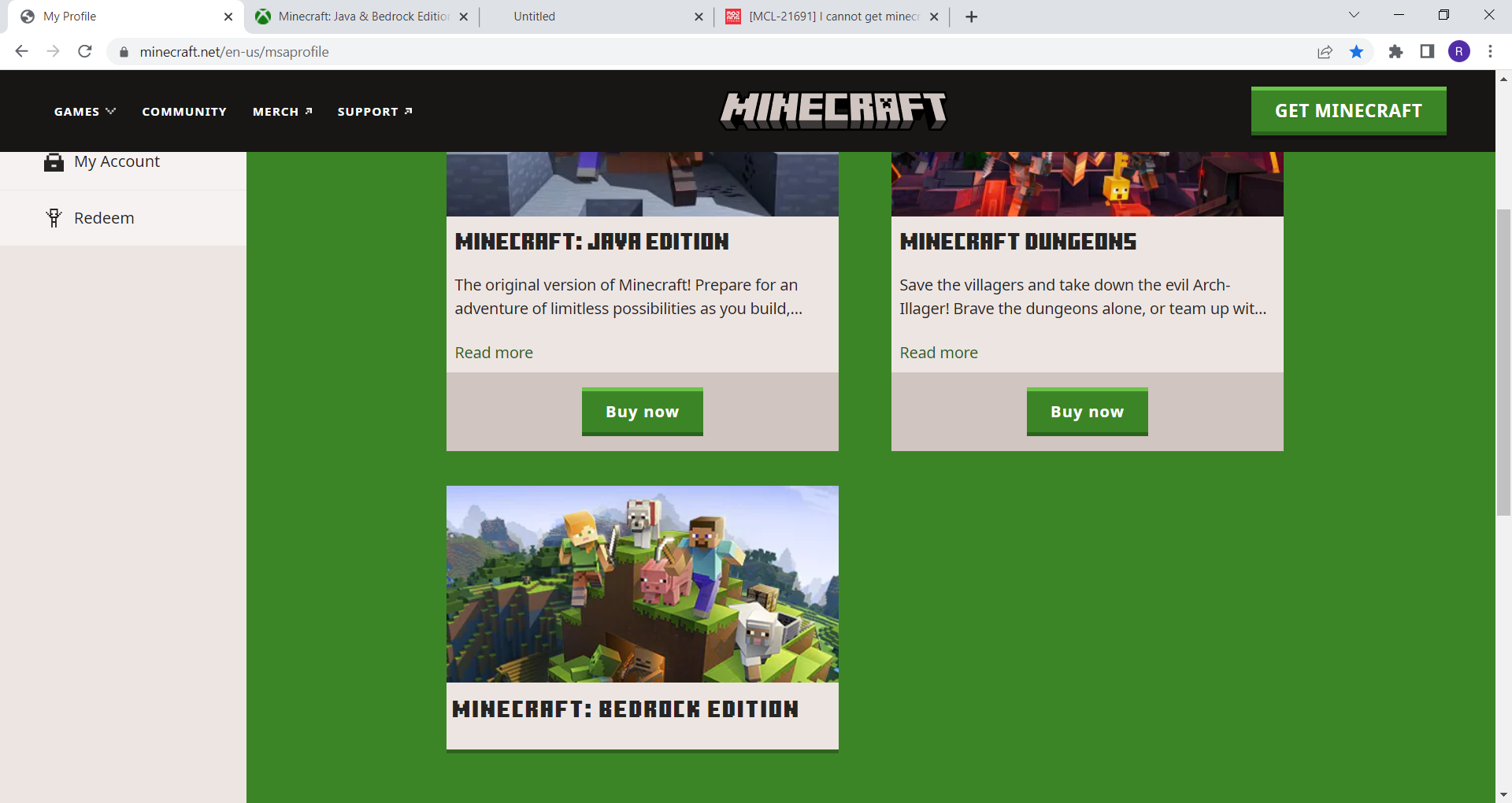Click the browser forward arrow

pyautogui.click(x=53, y=51)
